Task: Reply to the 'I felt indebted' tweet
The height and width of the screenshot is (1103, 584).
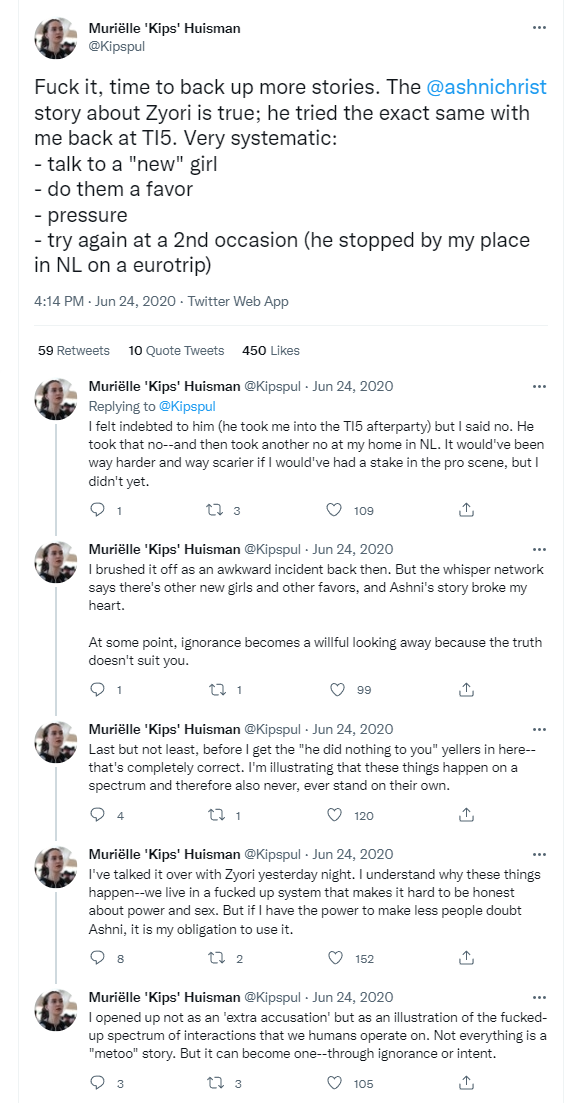Action: click(x=99, y=511)
